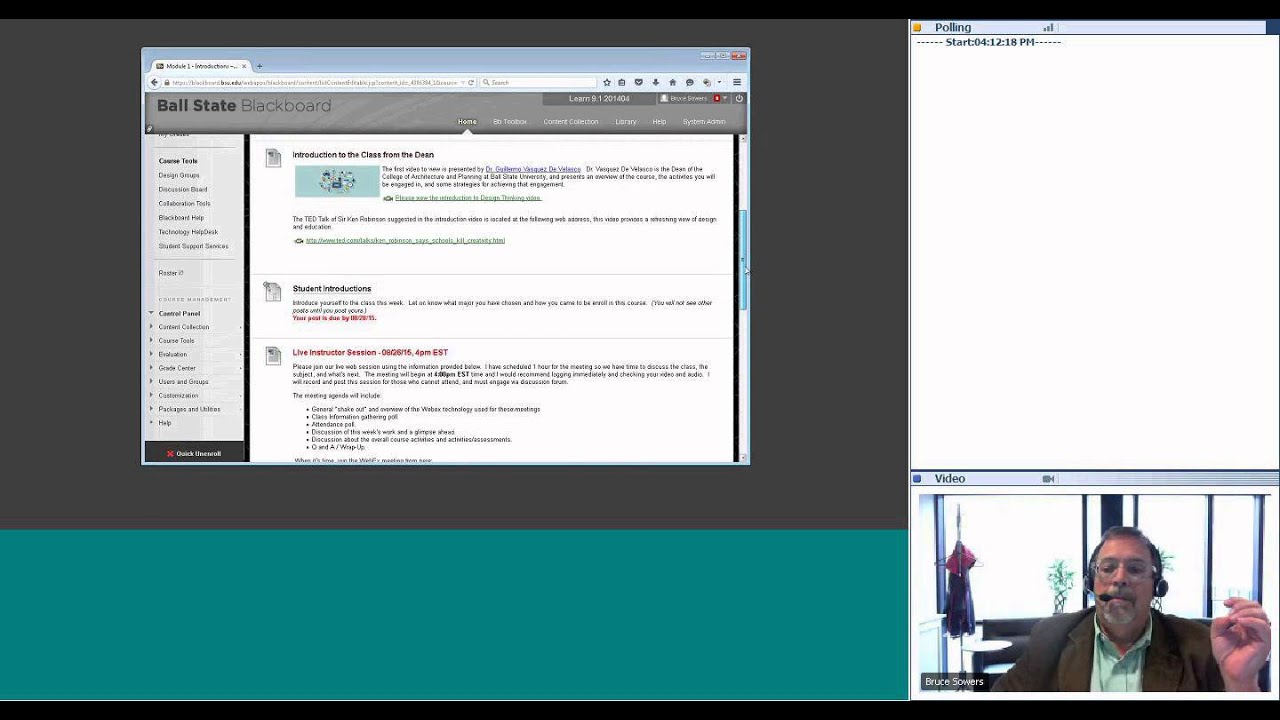
Task: Close the Module 1 browser tab
Action: (x=244, y=66)
